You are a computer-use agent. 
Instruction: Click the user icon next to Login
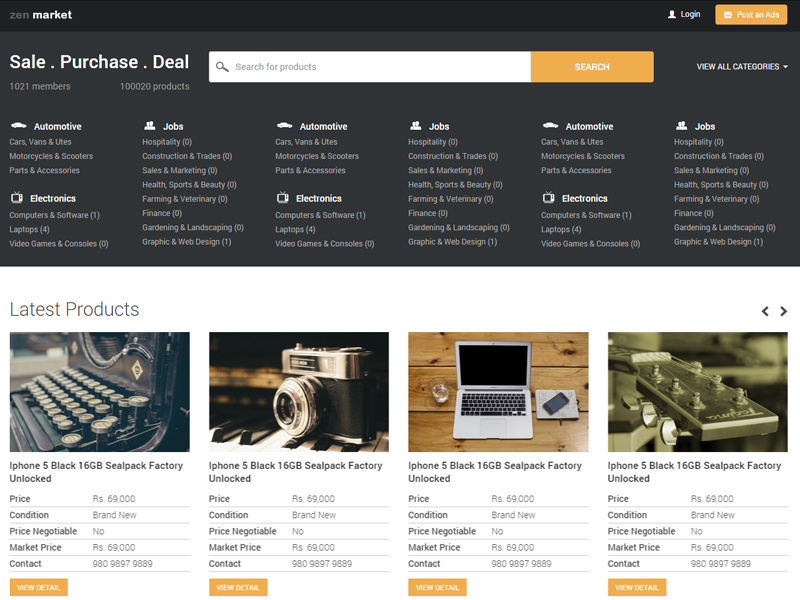point(671,14)
